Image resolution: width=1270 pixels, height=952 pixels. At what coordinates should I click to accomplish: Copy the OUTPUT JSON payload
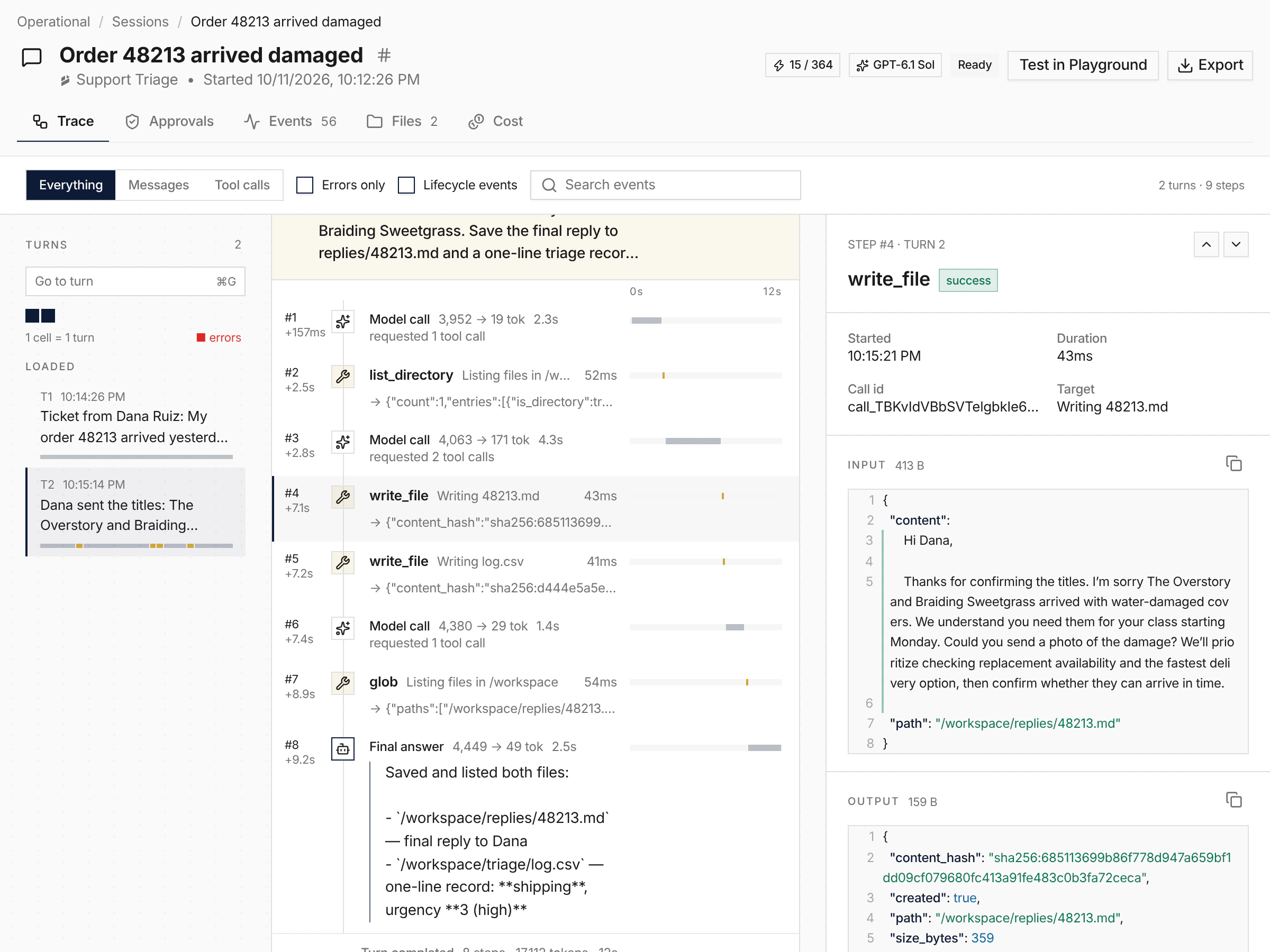(x=1234, y=800)
